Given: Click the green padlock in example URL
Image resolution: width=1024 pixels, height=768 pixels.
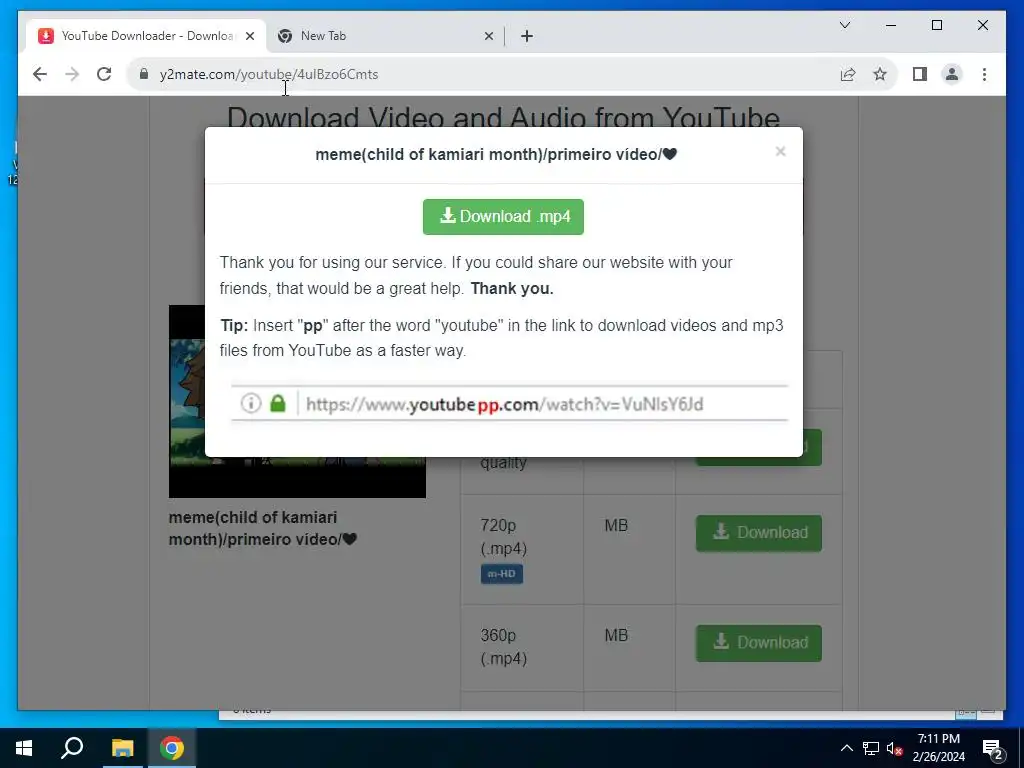Looking at the screenshot, I should [278, 404].
